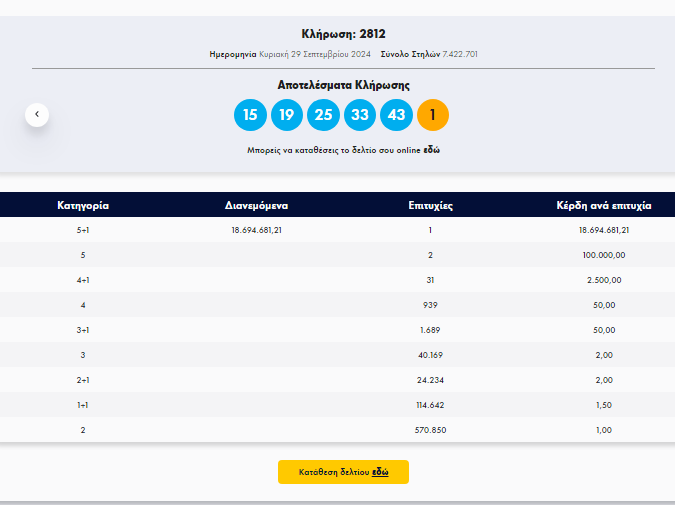Go to the previous draw with the left arrow
The height and width of the screenshot is (505, 675).
[x=37, y=115]
